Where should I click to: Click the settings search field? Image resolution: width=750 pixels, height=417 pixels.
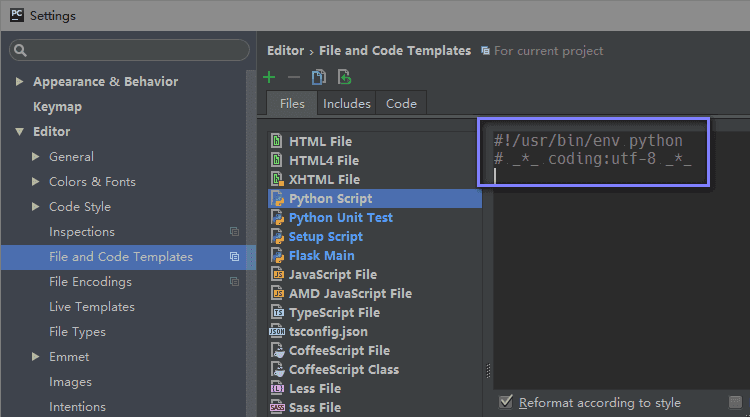tap(130, 50)
